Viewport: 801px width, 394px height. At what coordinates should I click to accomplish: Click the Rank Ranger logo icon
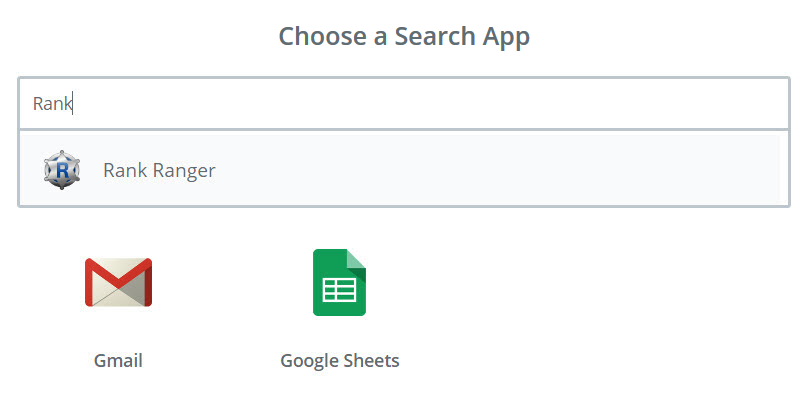point(62,170)
